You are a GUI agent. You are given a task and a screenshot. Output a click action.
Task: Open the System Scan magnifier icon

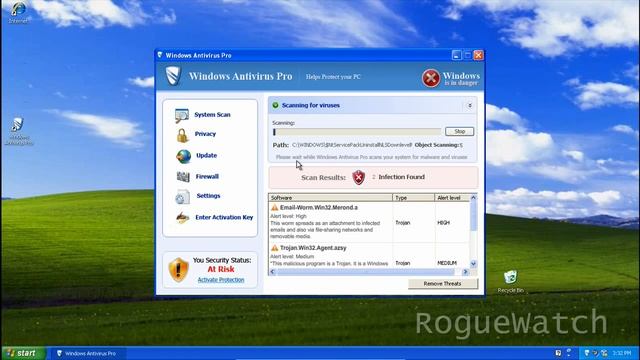[x=182, y=115]
